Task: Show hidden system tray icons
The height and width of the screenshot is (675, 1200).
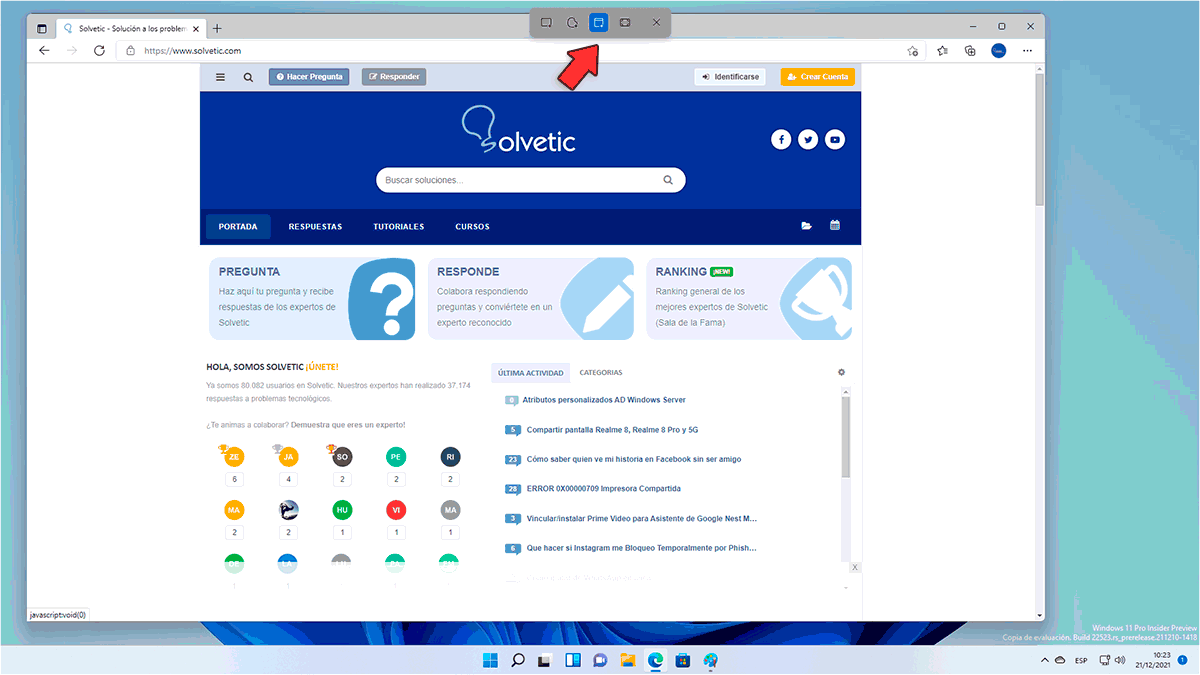Action: pyautogui.click(x=1043, y=661)
